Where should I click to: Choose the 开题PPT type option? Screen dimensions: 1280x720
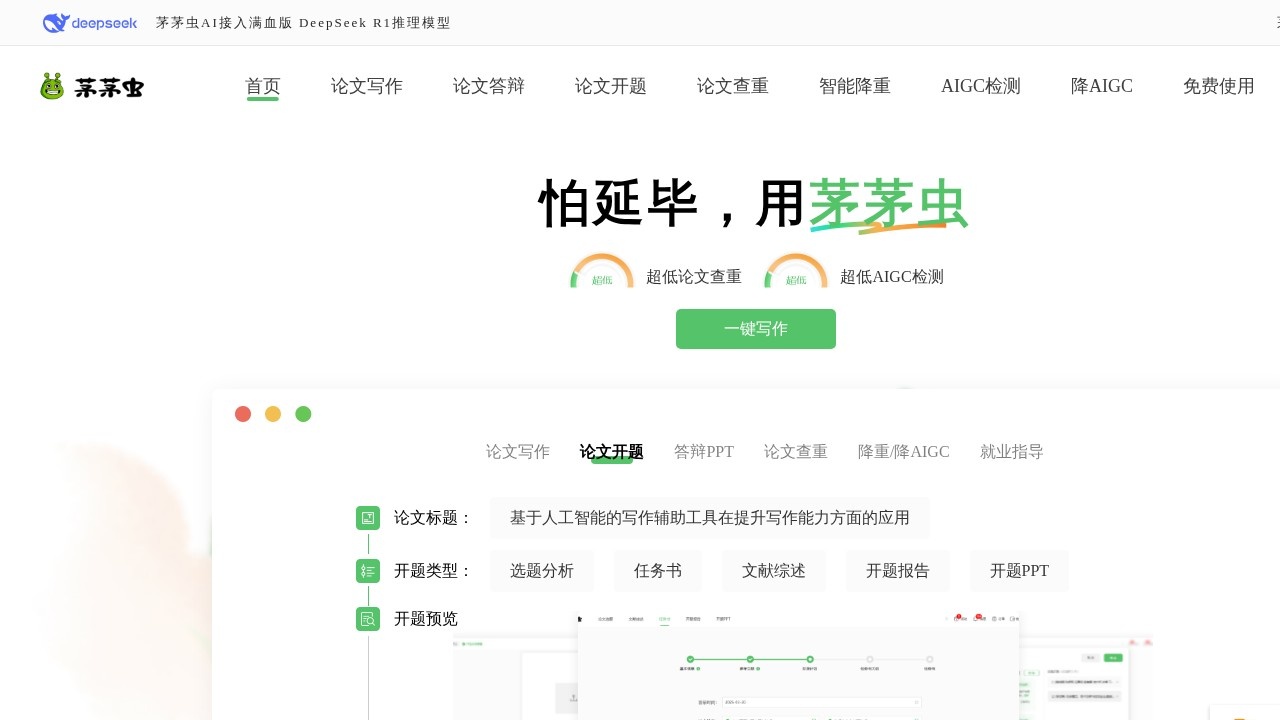coord(1020,571)
